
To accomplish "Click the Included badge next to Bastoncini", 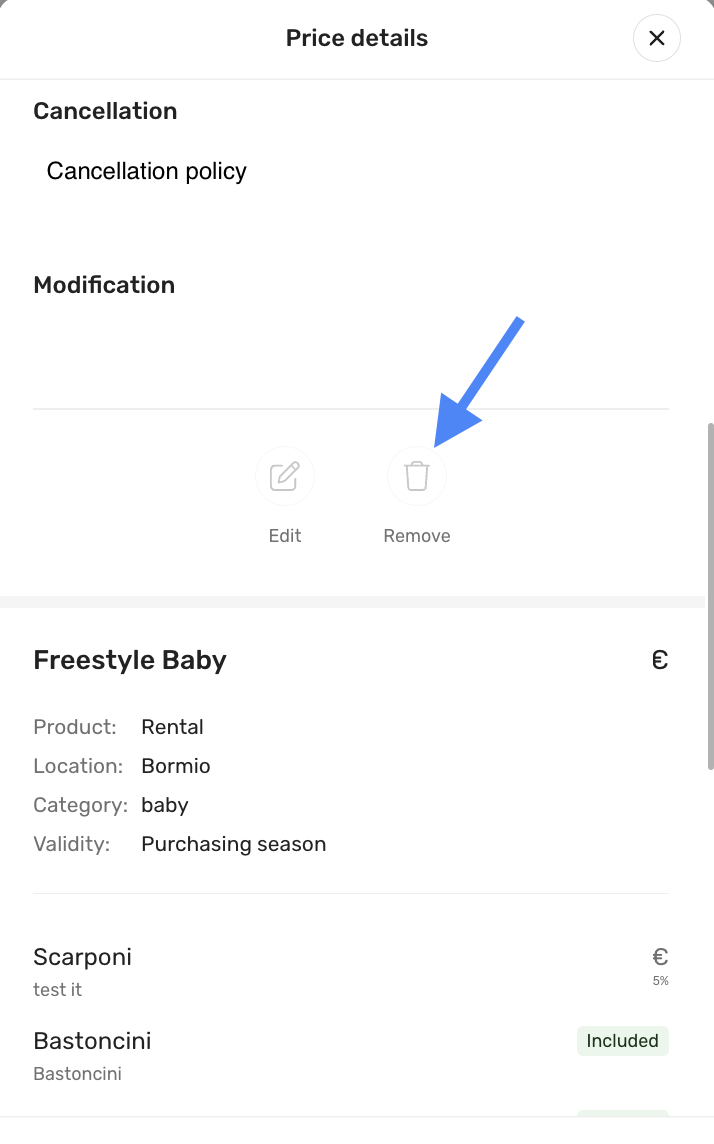I will pyautogui.click(x=622, y=1041).
